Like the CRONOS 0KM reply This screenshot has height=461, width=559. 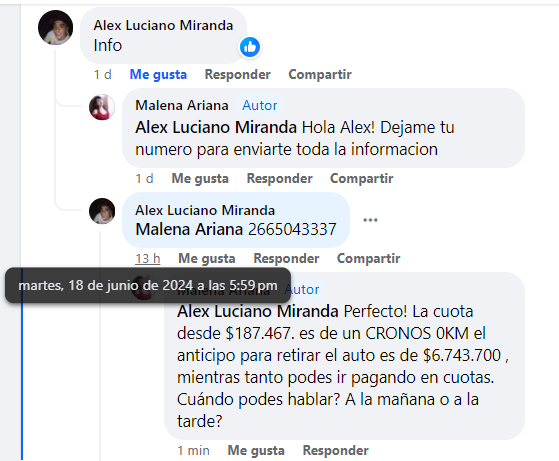256,450
